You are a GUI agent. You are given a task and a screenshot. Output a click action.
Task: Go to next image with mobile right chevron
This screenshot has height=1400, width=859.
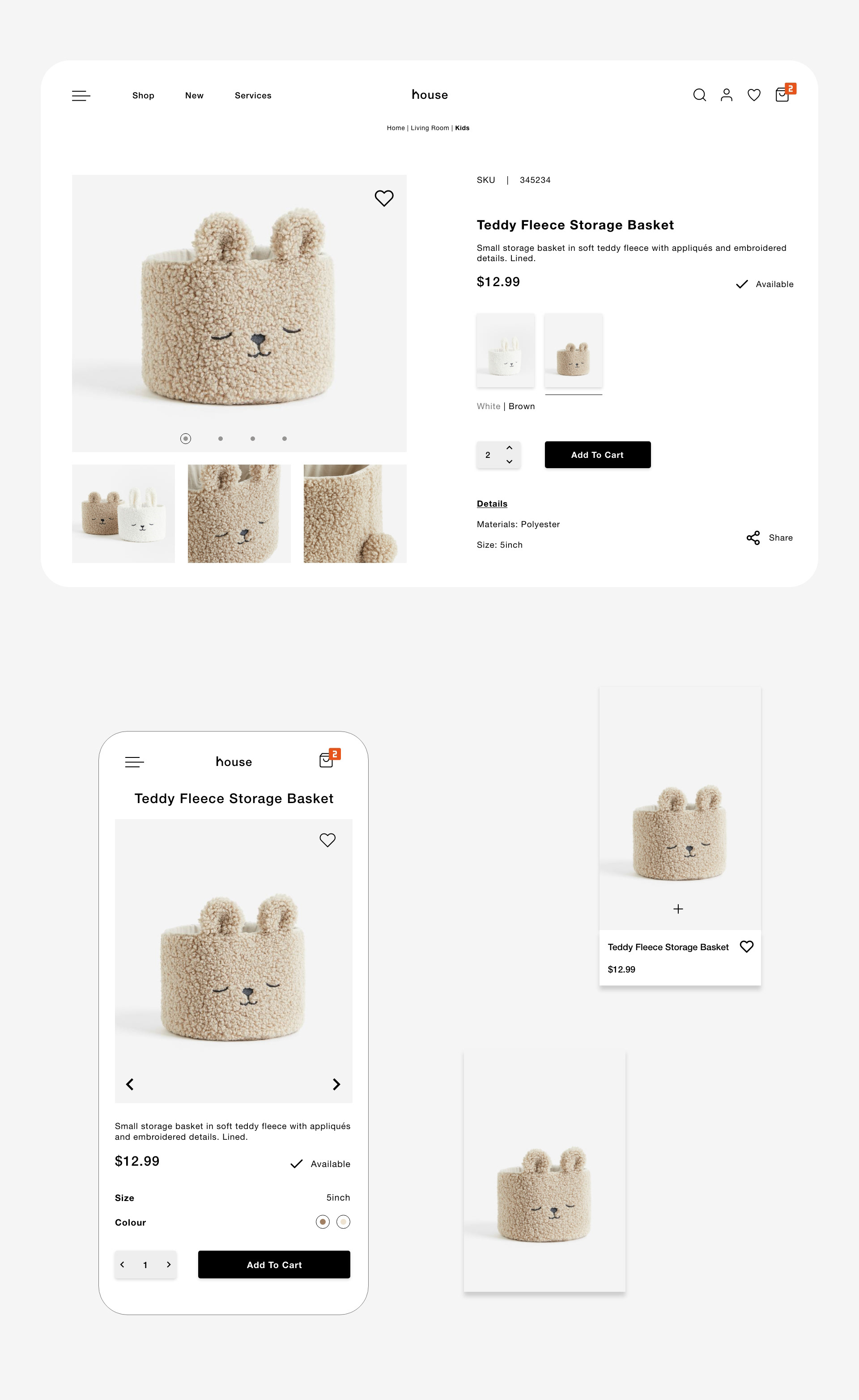click(336, 1084)
